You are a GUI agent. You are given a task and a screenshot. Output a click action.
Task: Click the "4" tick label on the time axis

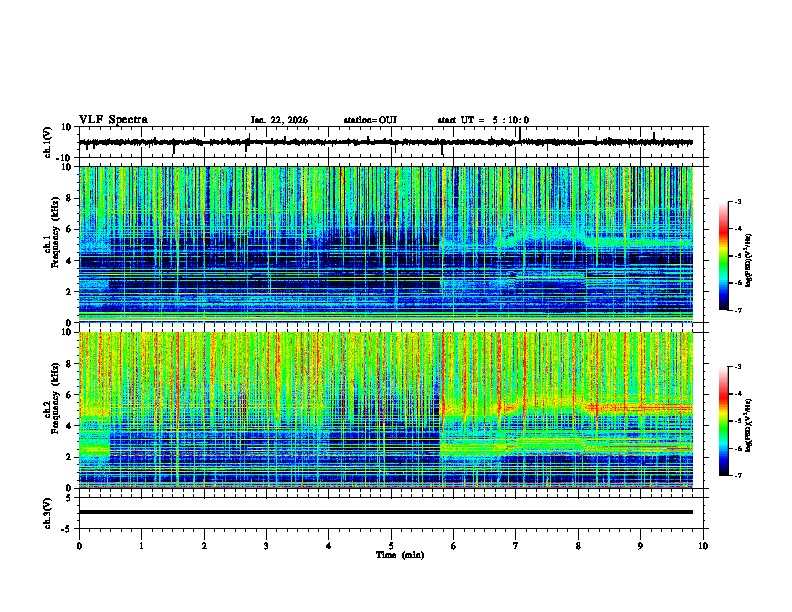point(329,546)
